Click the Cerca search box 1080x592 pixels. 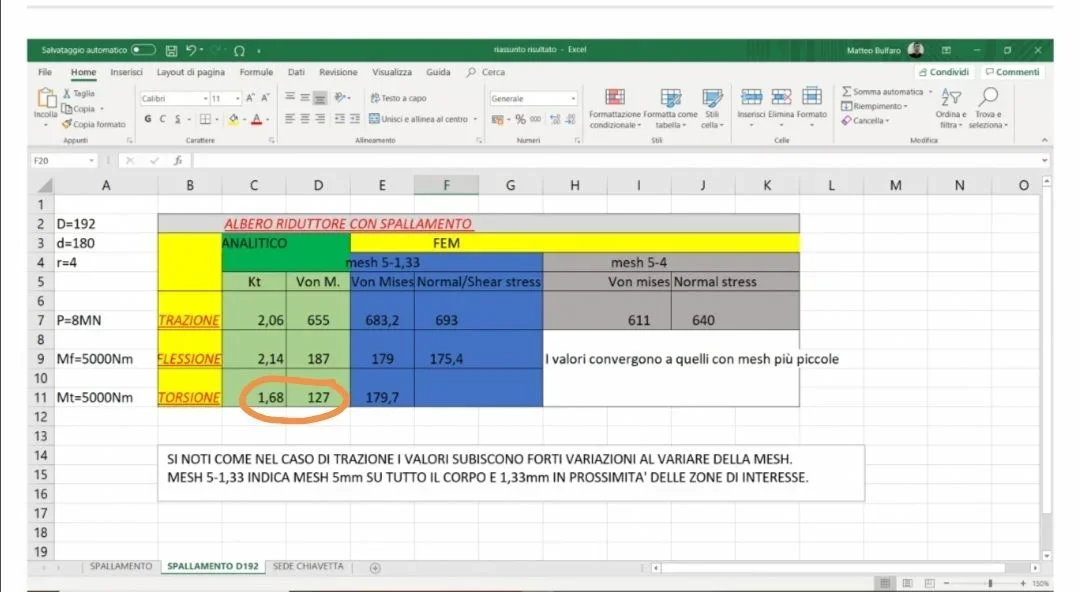(x=486, y=72)
